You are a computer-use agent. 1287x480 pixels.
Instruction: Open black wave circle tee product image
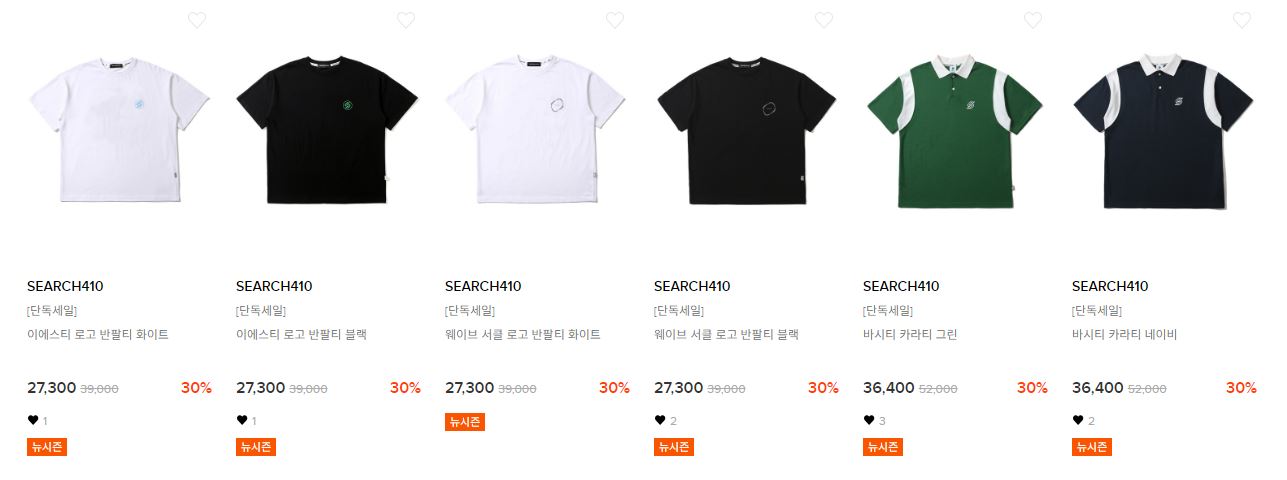[x=746, y=132]
